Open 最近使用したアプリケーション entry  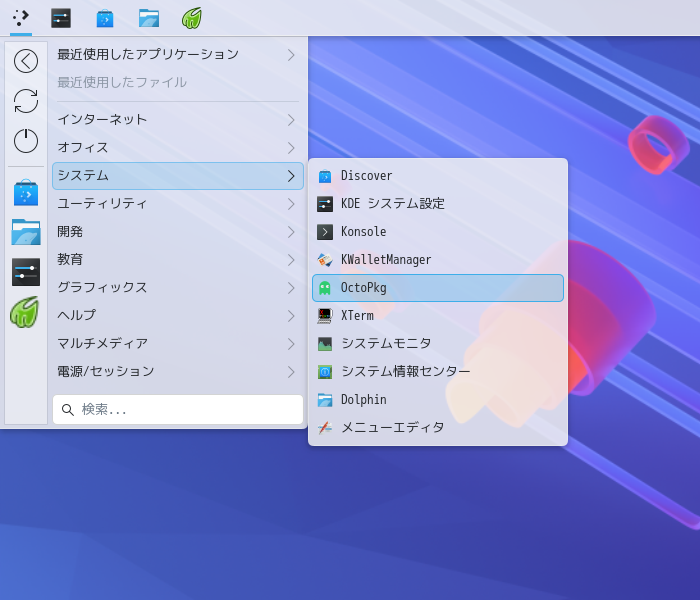coord(178,55)
